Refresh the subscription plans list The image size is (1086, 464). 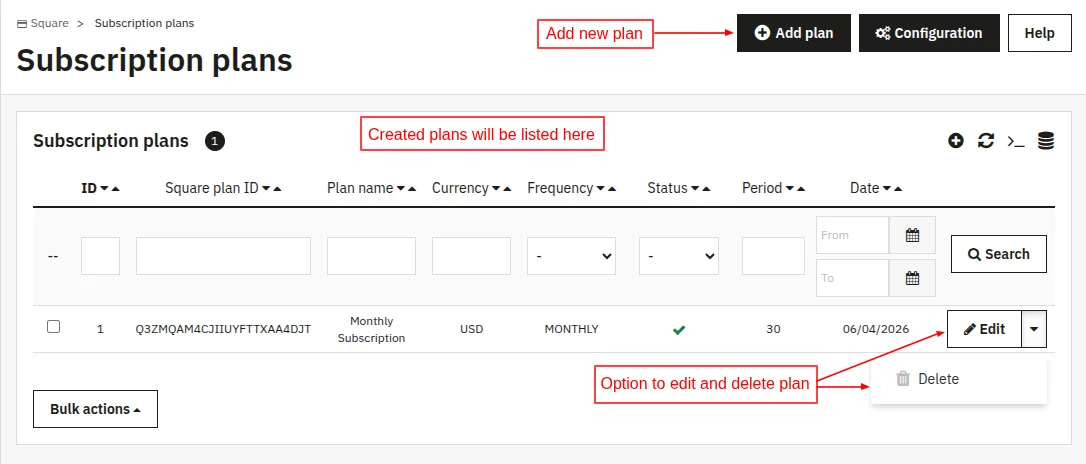tap(986, 141)
